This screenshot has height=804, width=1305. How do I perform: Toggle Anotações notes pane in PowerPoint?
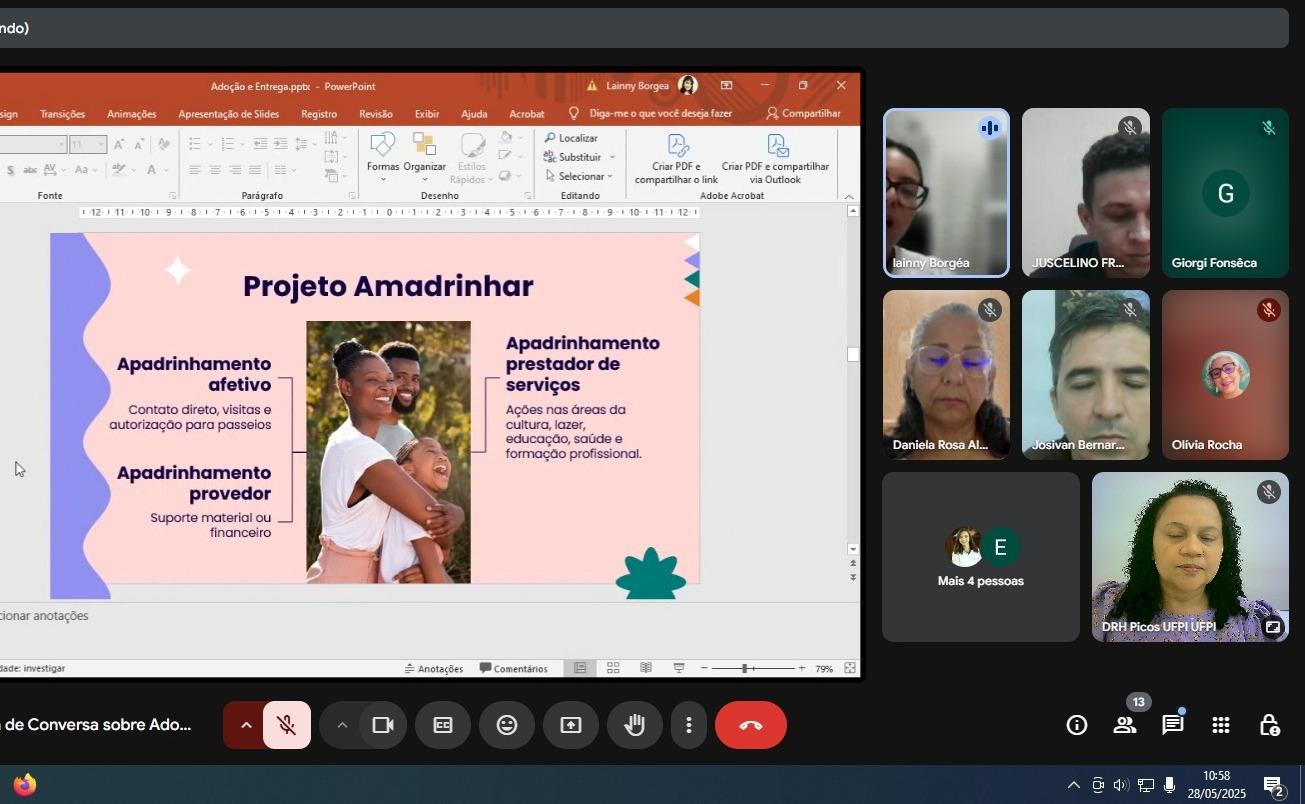[x=434, y=668]
